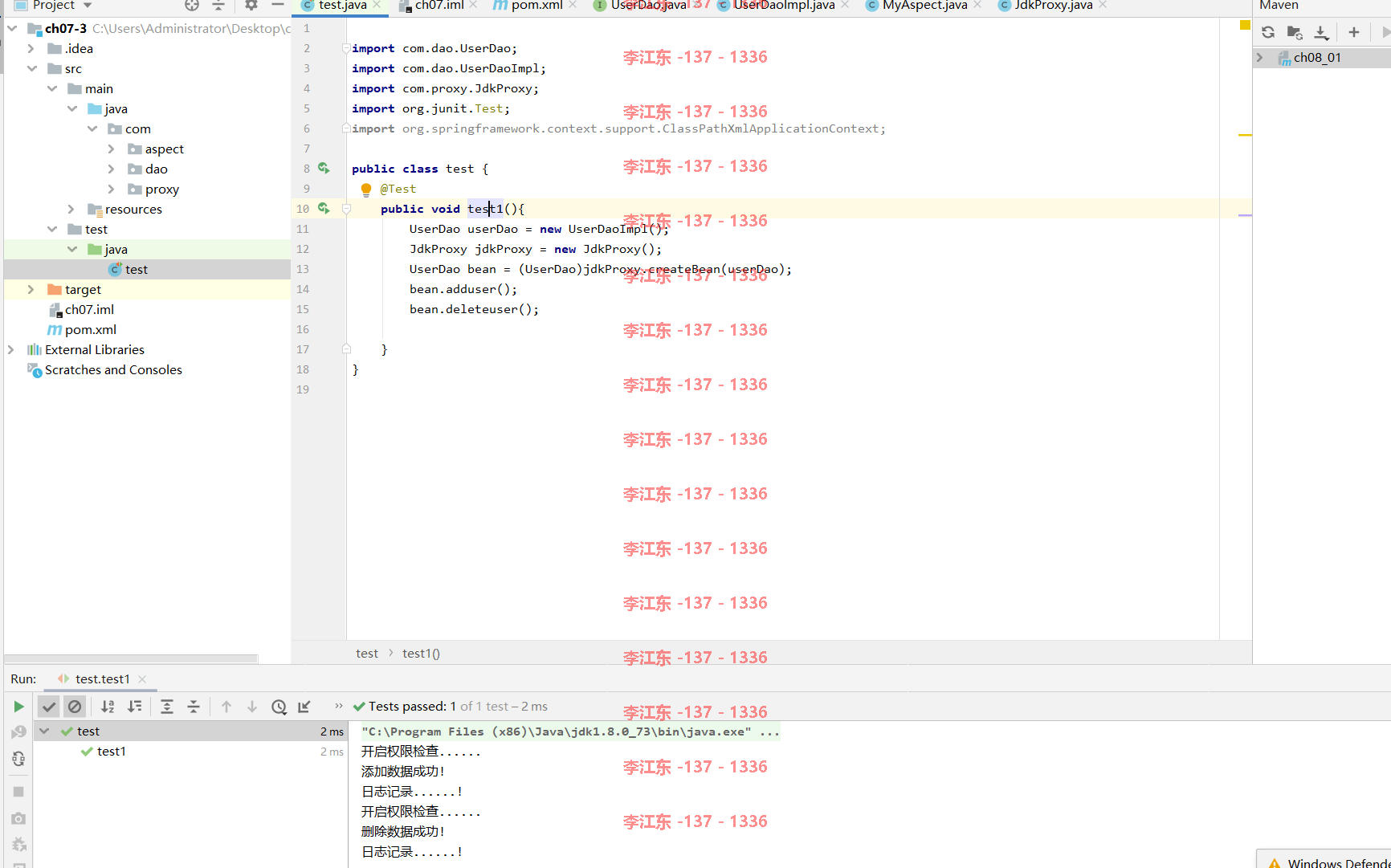1391x868 pixels.
Task: Click the locate/scroll from source target icon
Action: [192, 5]
